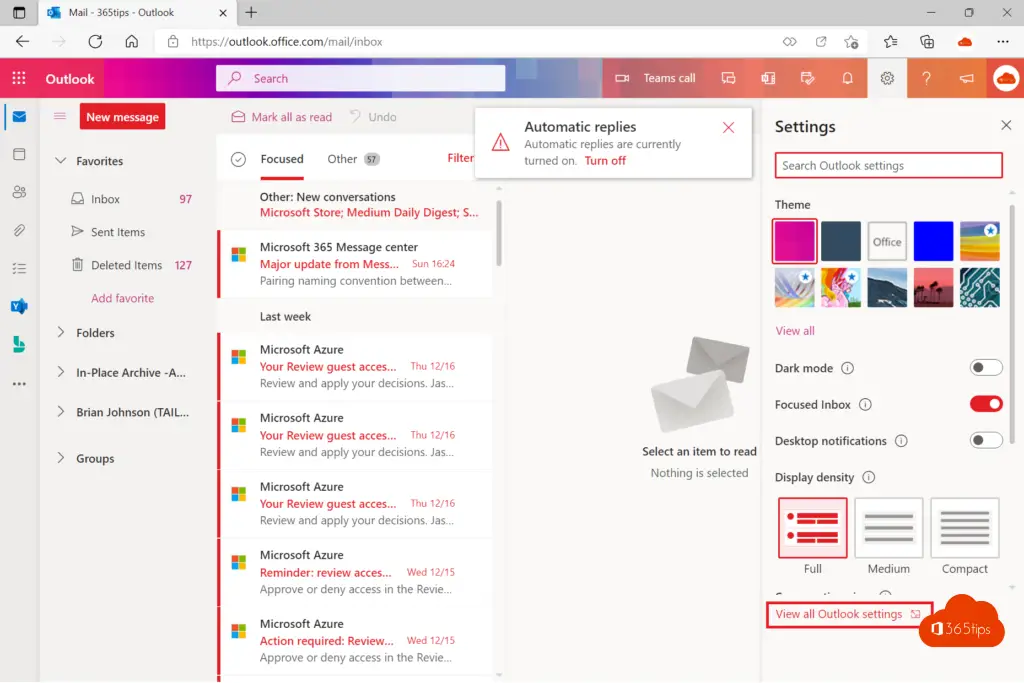Open account manager profile avatar
This screenshot has height=683, width=1024.
1006,78
